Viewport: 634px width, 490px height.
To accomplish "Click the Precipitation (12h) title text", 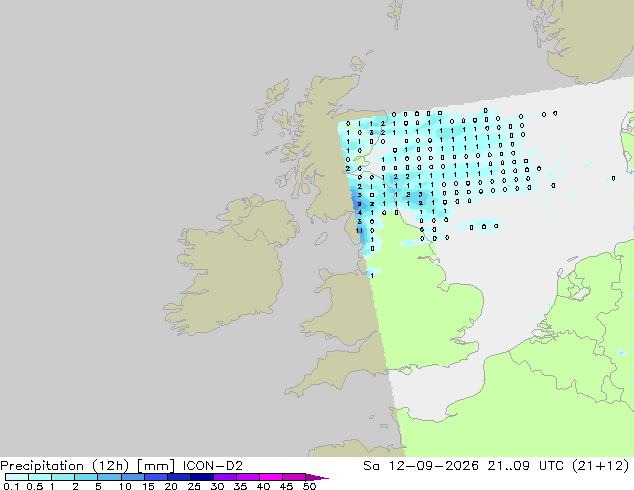I will pos(65,466).
